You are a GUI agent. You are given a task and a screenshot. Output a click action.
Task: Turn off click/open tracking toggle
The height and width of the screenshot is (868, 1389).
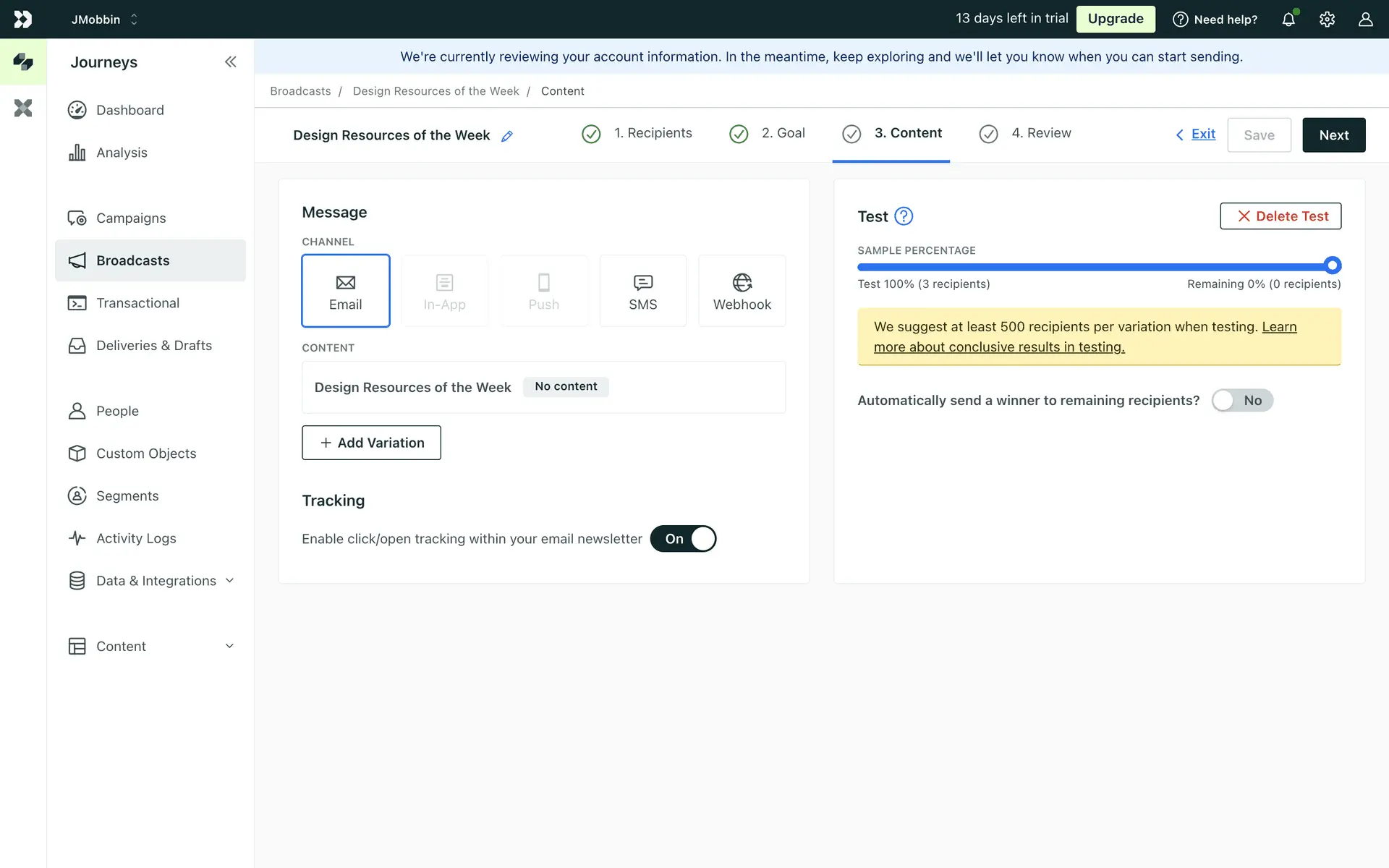683,539
